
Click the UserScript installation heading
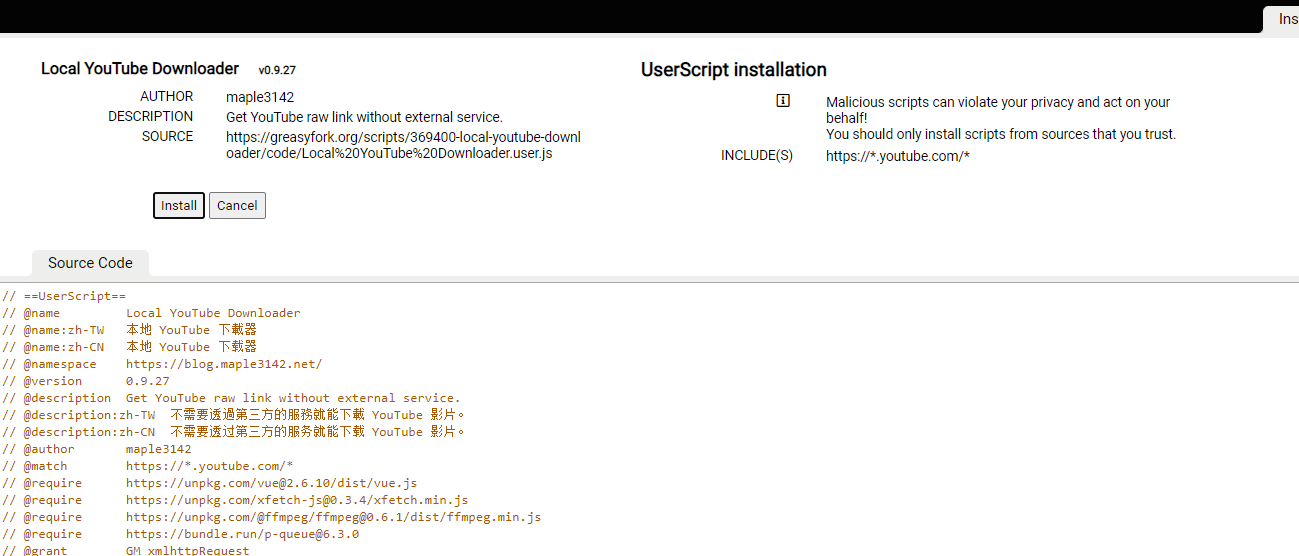[734, 70]
